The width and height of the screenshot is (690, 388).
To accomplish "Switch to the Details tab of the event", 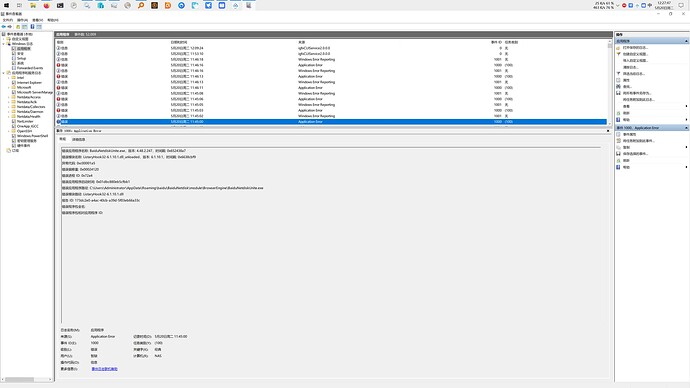I will [78, 139].
